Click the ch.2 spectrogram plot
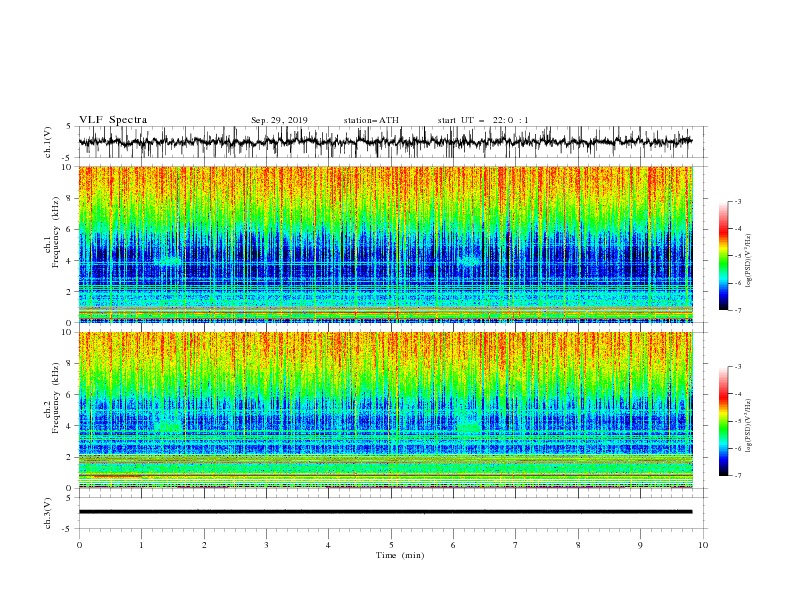792x612 pixels. click(x=386, y=410)
